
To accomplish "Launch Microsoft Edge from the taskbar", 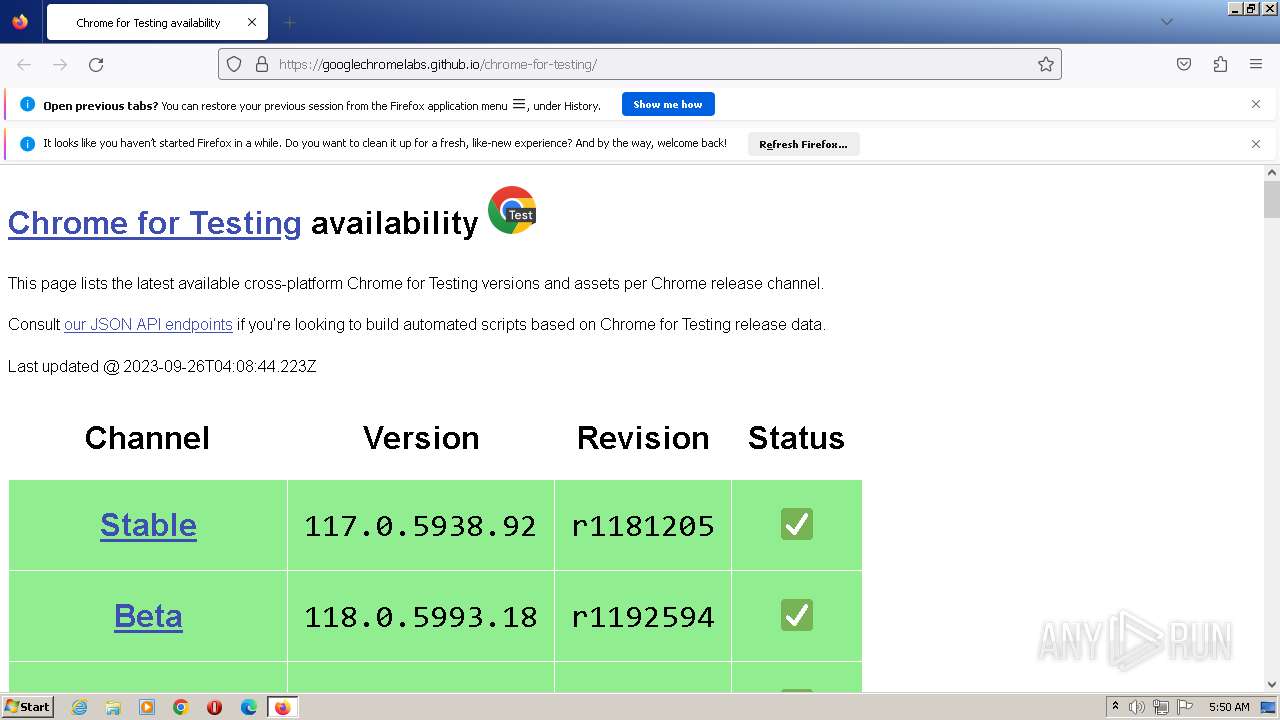I will click(249, 707).
